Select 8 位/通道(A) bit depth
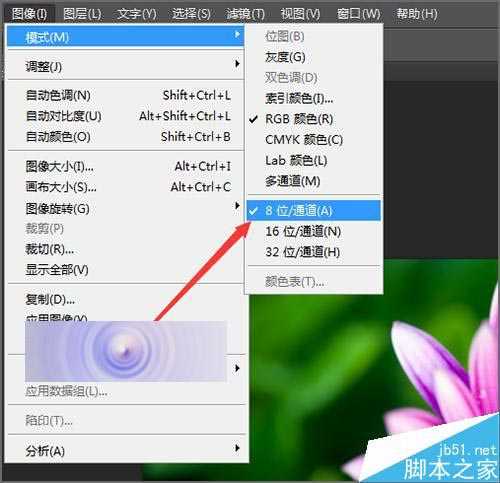 (x=314, y=210)
